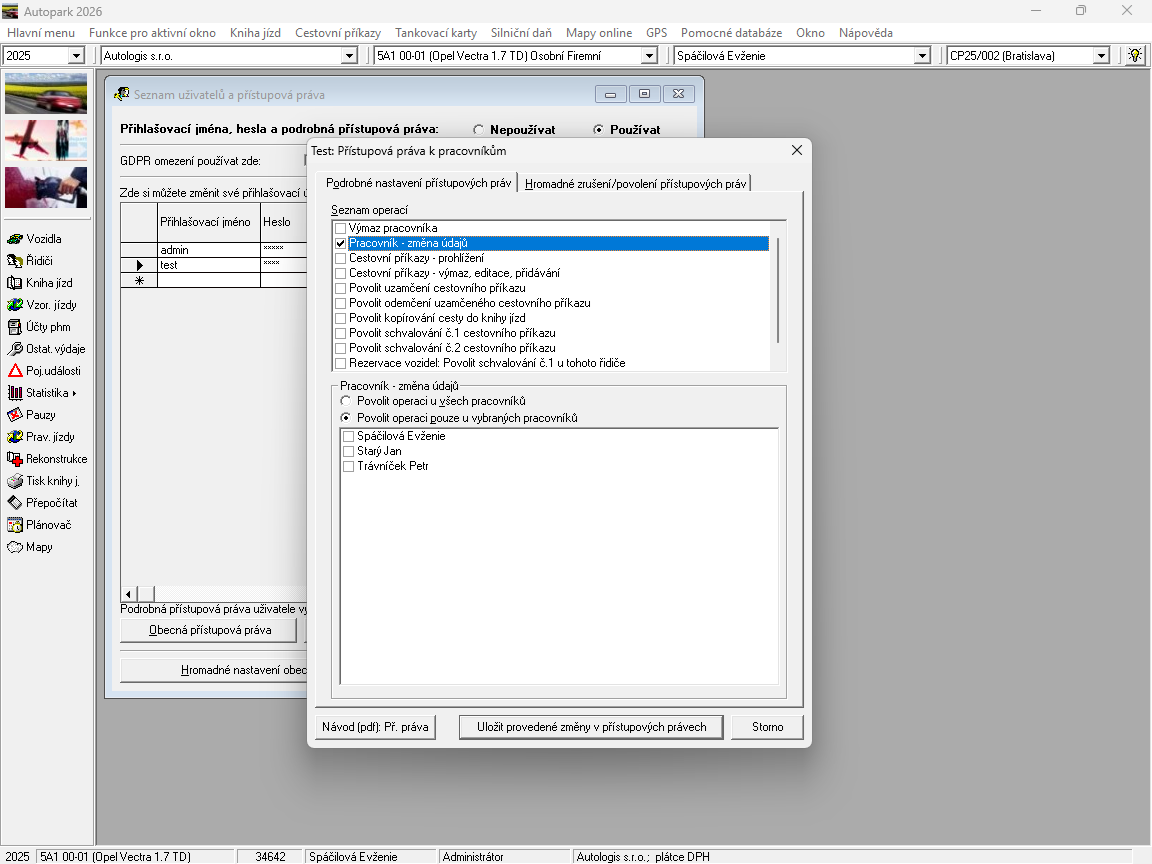This screenshot has width=1152, height=864.
Task: Open the Vozidla sidebar icon
Action: coord(15,239)
